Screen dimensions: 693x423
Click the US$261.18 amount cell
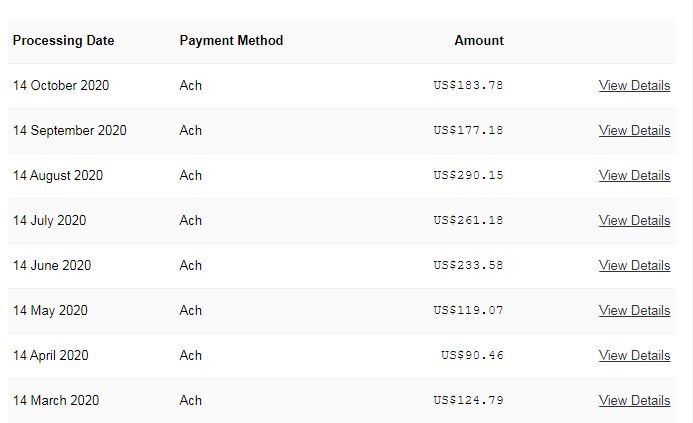coord(468,221)
